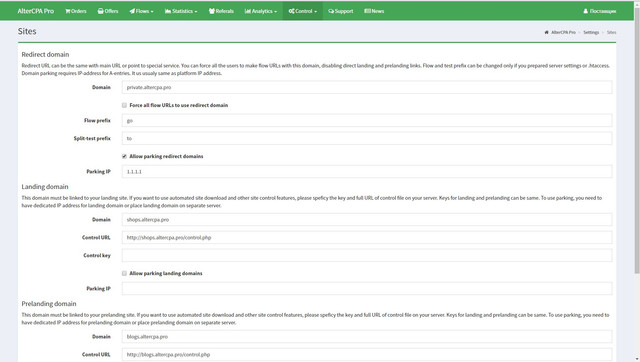
Task: Click the Prelanding domain section heading
Action: 49,304
